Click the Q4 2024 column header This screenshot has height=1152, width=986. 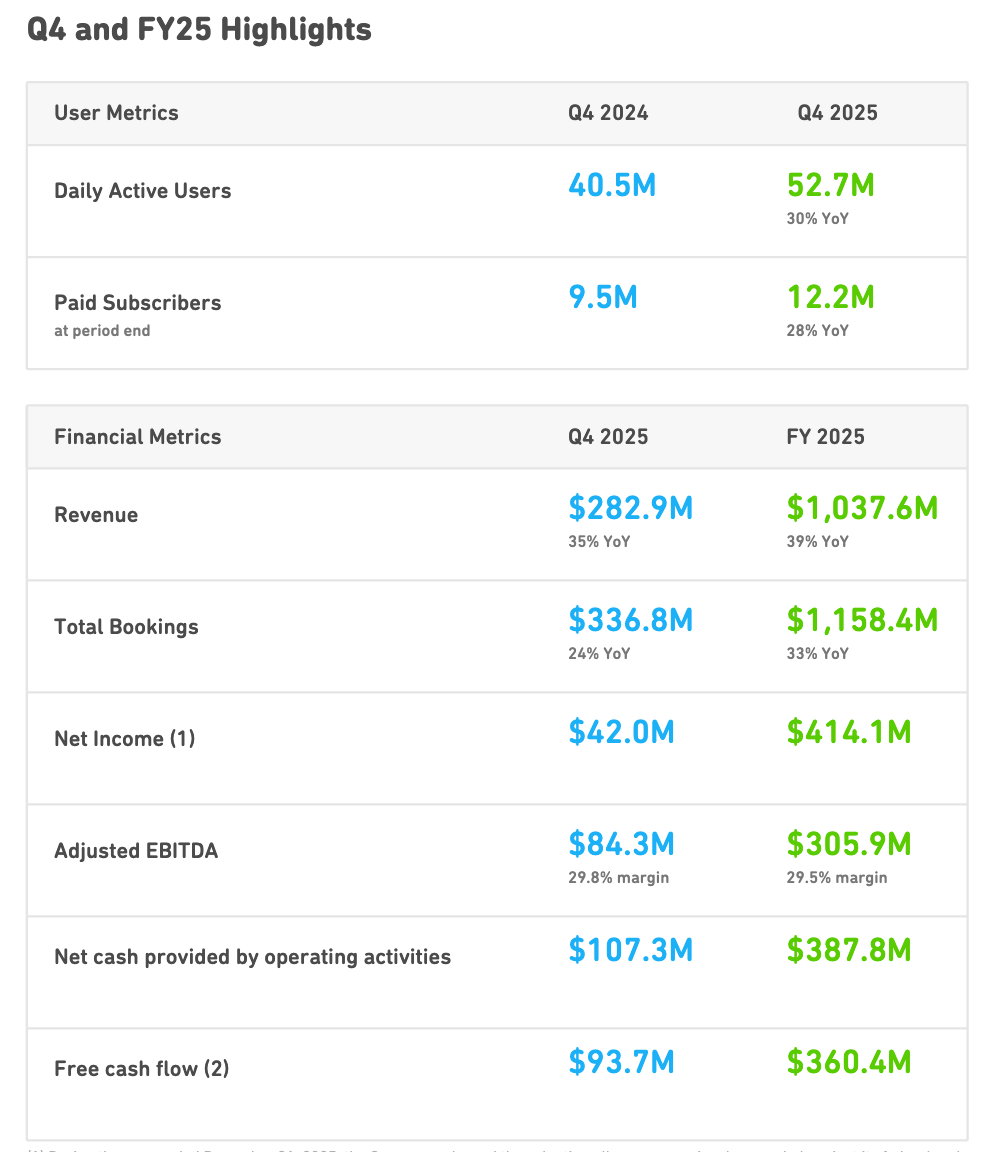pos(608,113)
